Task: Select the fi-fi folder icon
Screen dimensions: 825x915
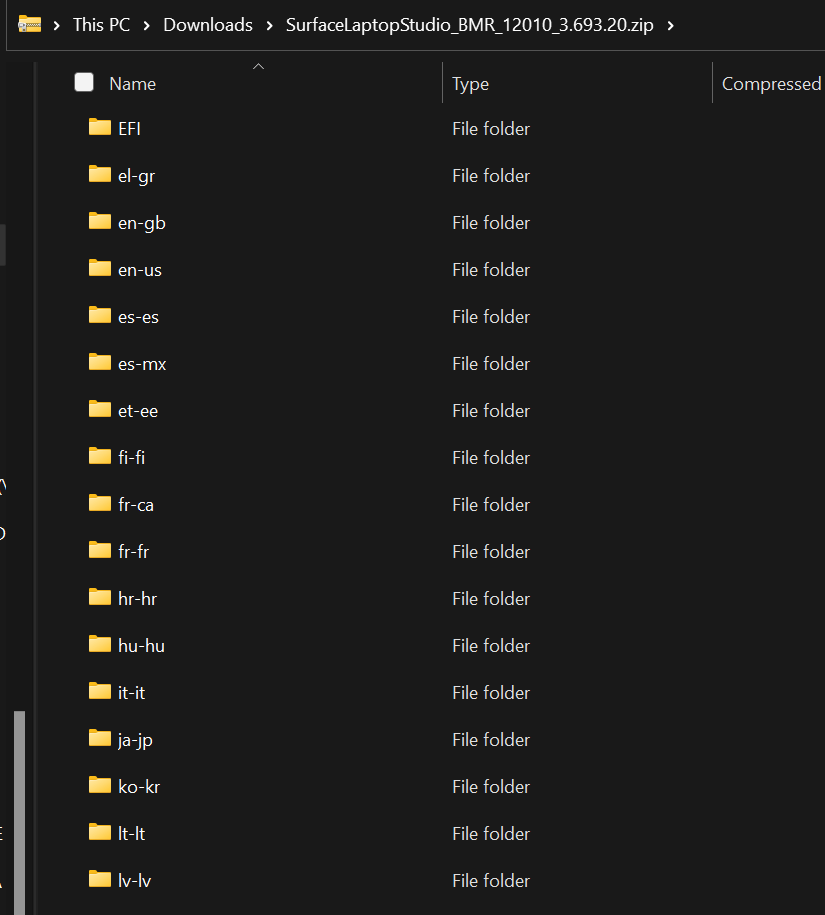Action: [100, 456]
